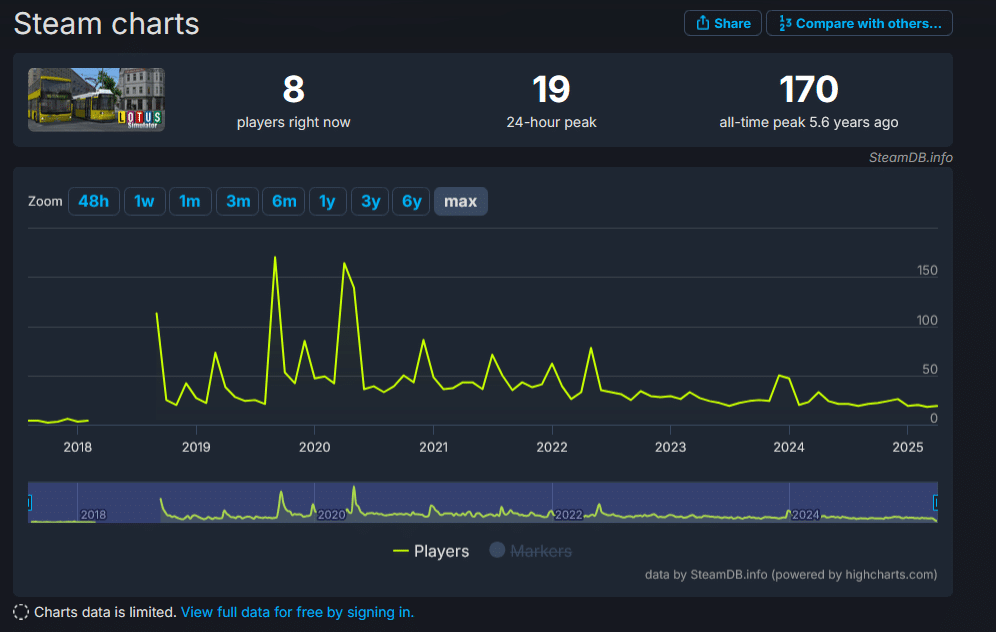Image resolution: width=996 pixels, height=632 pixels.
Task: Zoom chart to 1y
Action: [327, 201]
